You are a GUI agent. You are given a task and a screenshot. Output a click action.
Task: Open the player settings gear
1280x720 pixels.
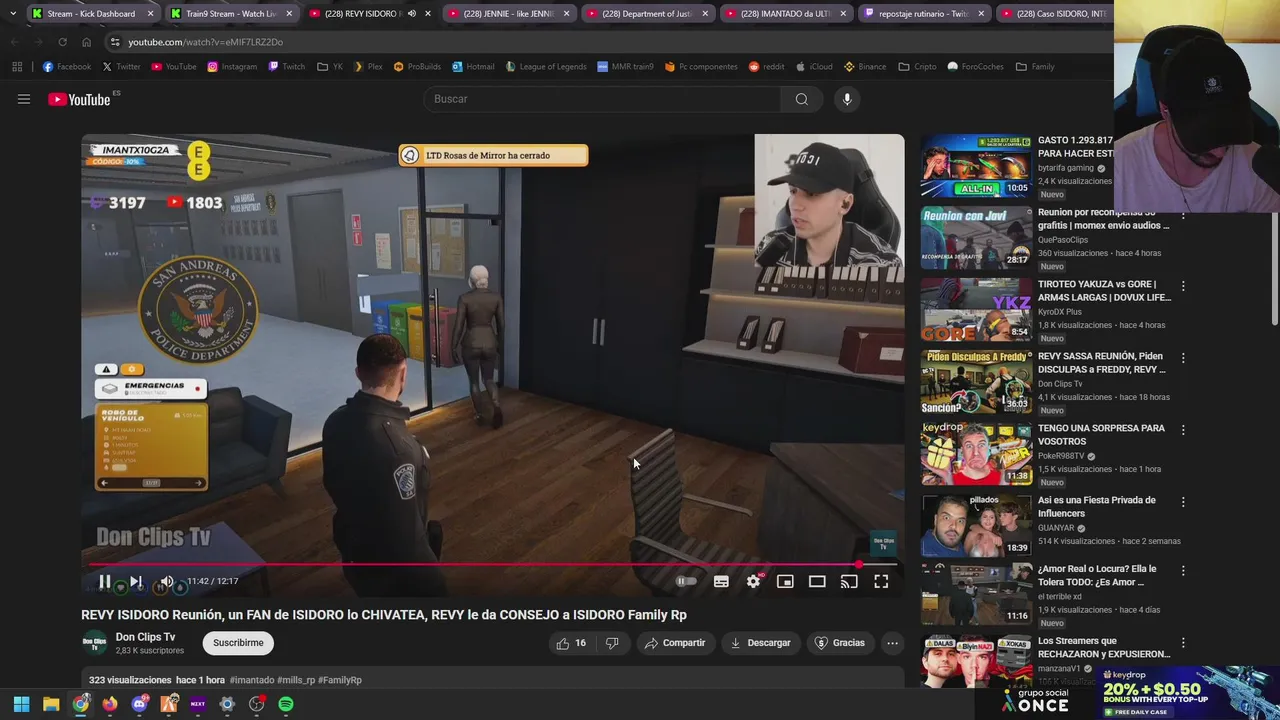pyautogui.click(x=753, y=581)
